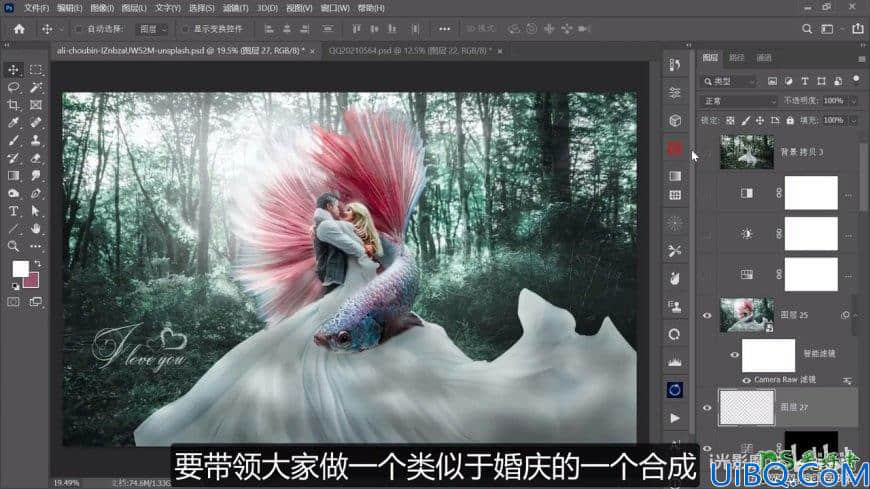This screenshot has width=870, height=489.
Task: Select the Zoom tool in the toolbox
Action: pyautogui.click(x=13, y=246)
